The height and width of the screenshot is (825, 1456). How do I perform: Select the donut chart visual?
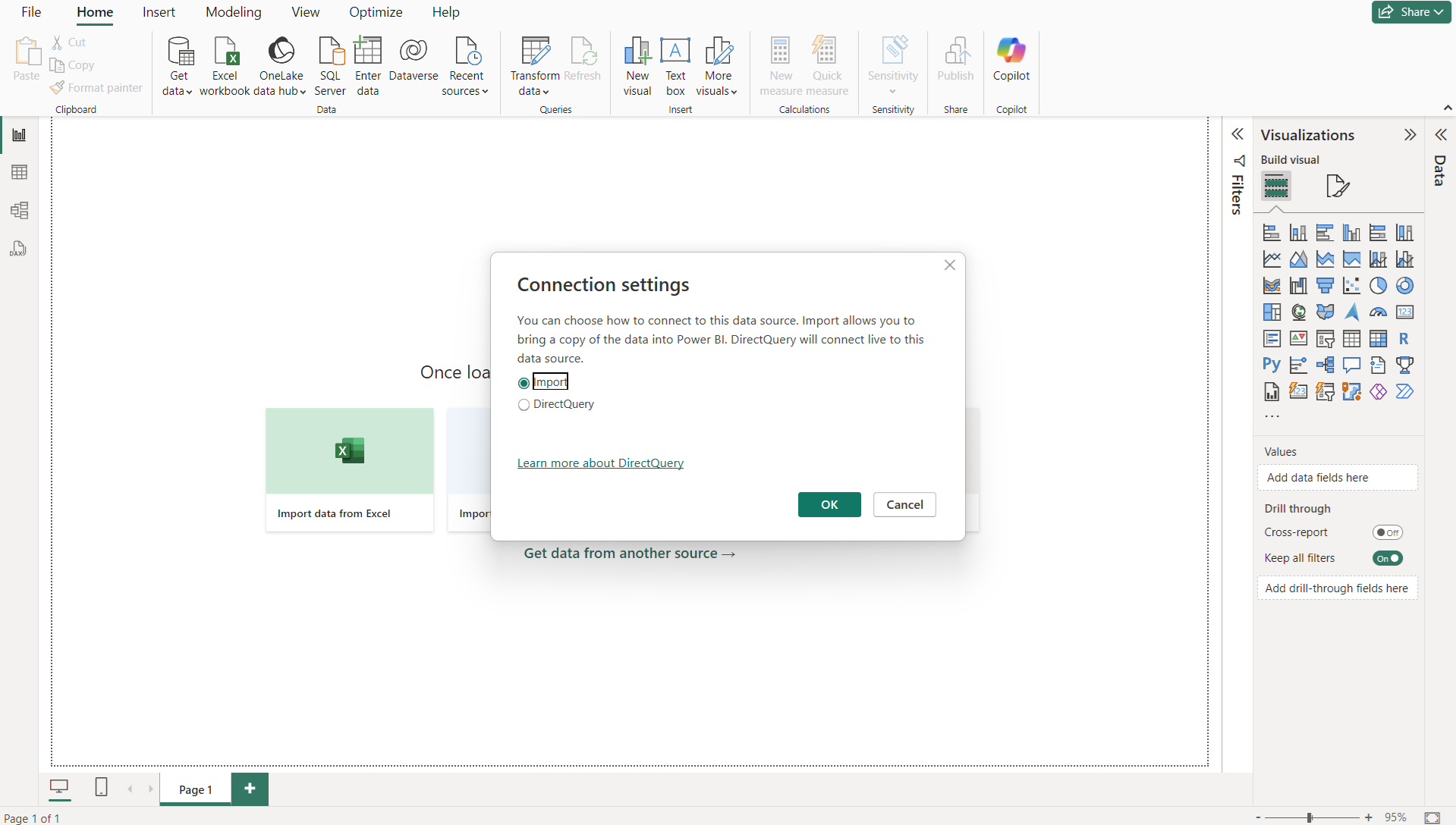[x=1404, y=286]
